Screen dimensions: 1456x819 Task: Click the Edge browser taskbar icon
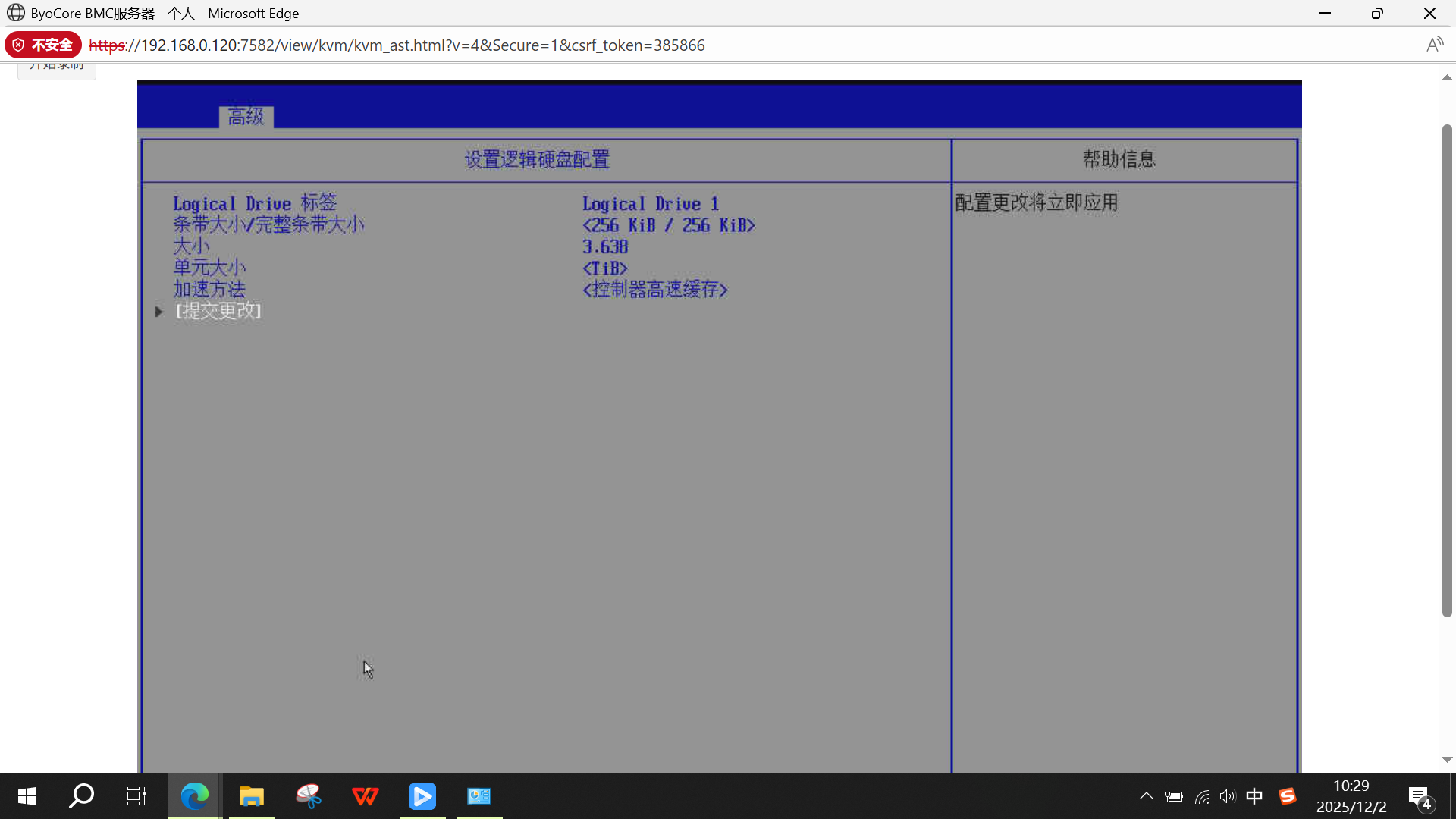pyautogui.click(x=194, y=796)
